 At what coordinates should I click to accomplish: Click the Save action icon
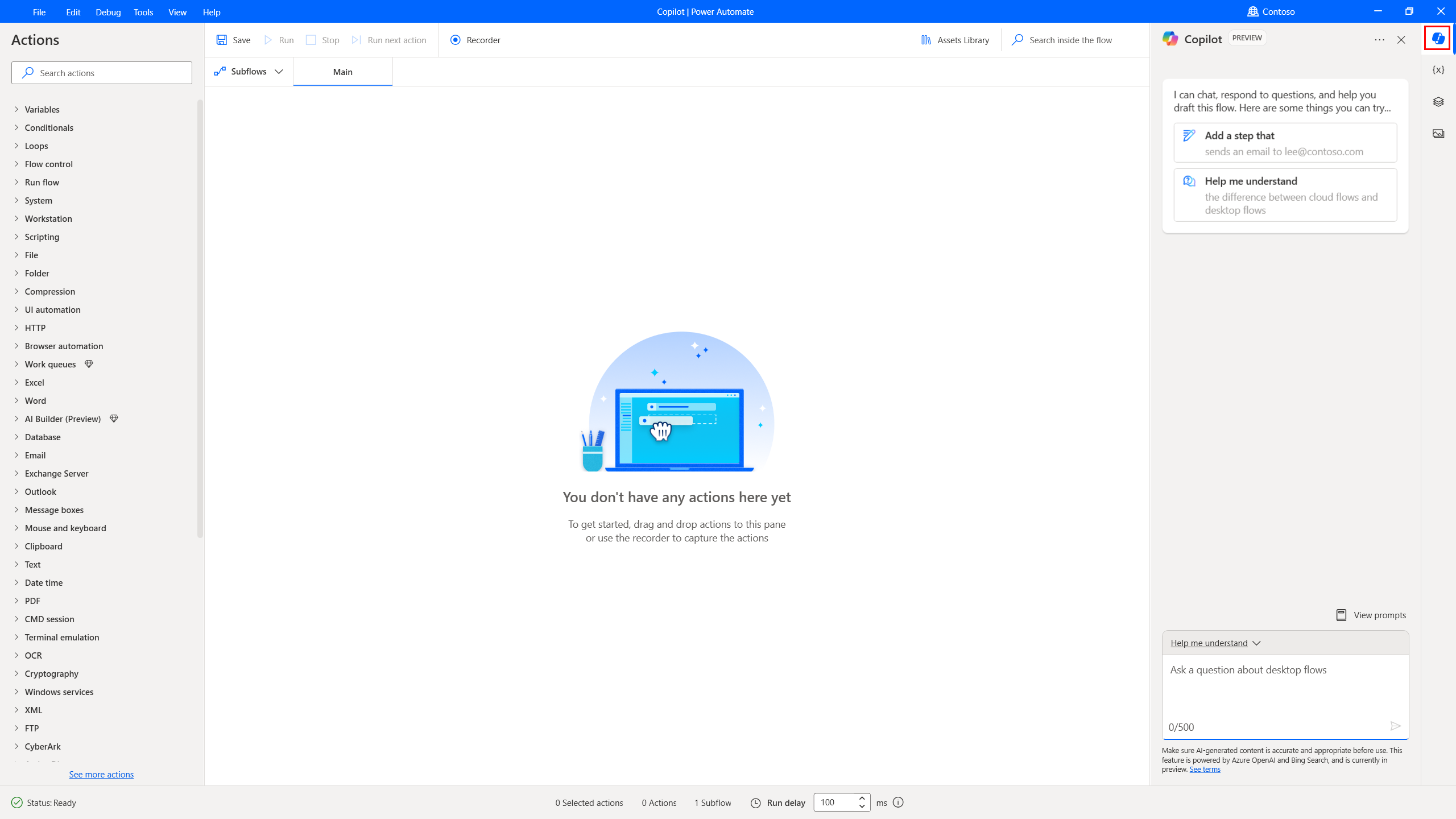222,40
